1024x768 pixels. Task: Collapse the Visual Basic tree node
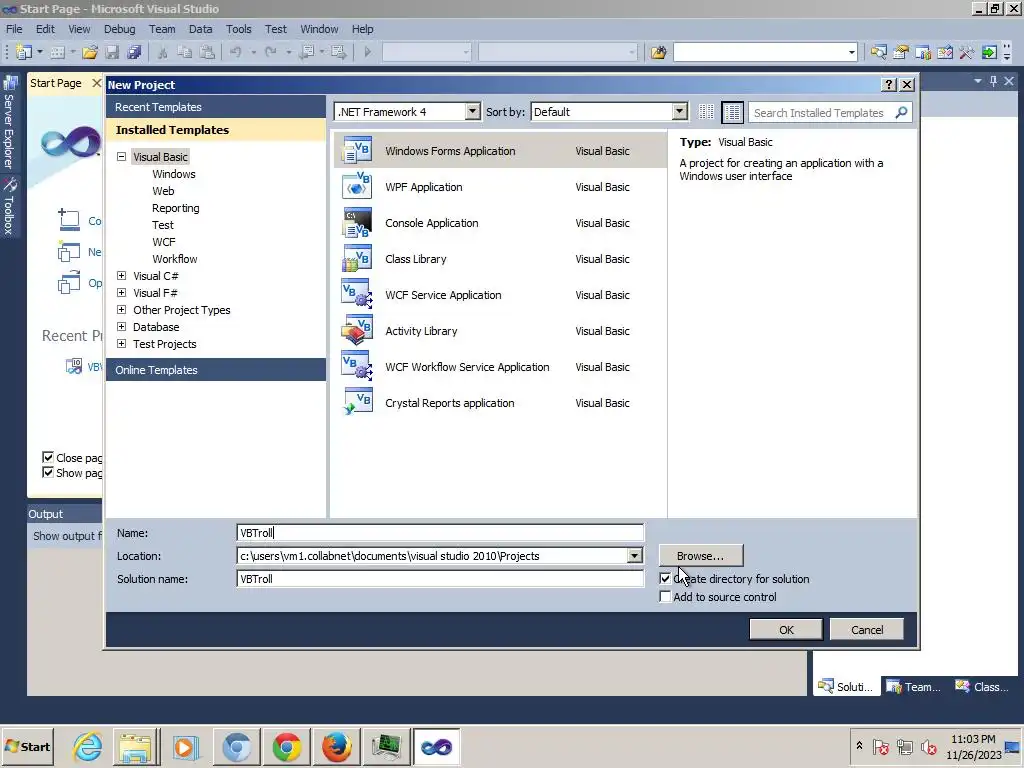click(x=121, y=157)
